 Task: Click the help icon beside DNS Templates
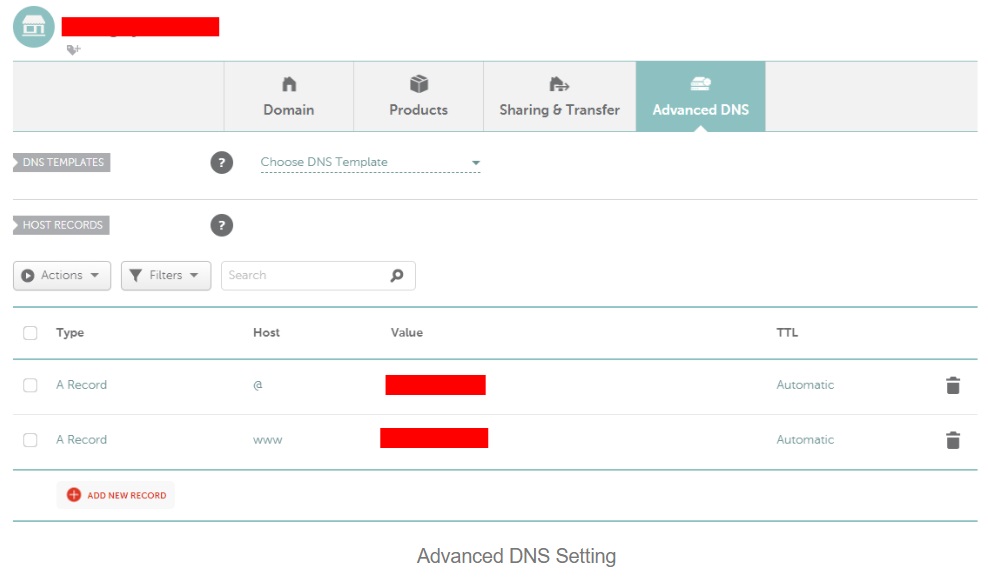click(221, 163)
